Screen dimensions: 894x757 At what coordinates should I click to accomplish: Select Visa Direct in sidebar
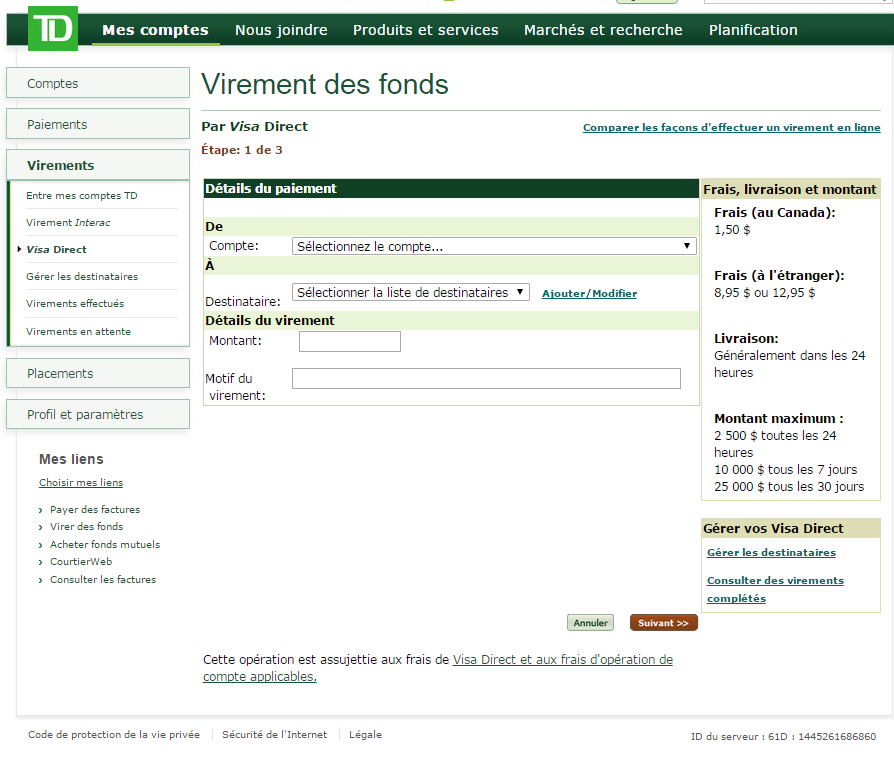[56, 249]
